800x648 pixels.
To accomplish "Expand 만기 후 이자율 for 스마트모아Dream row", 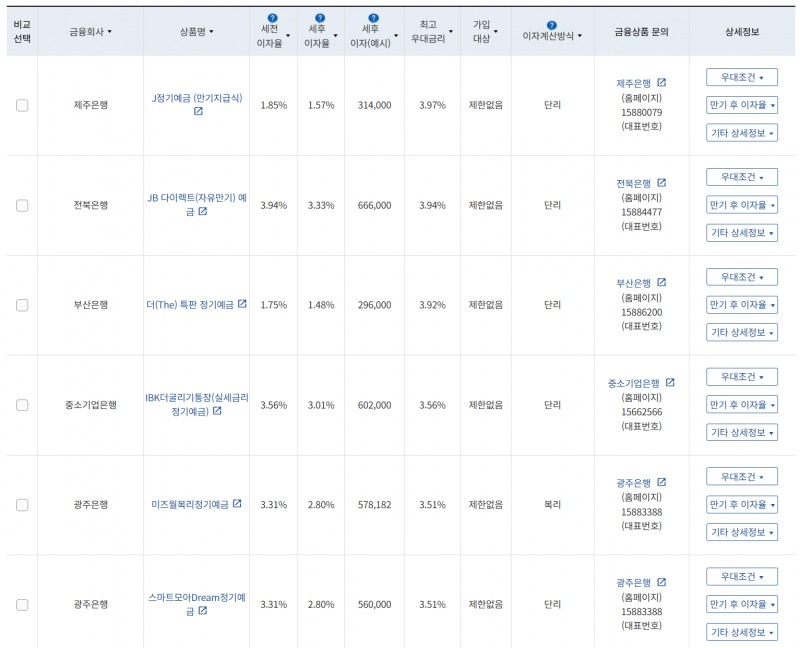I will pyautogui.click(x=742, y=604).
